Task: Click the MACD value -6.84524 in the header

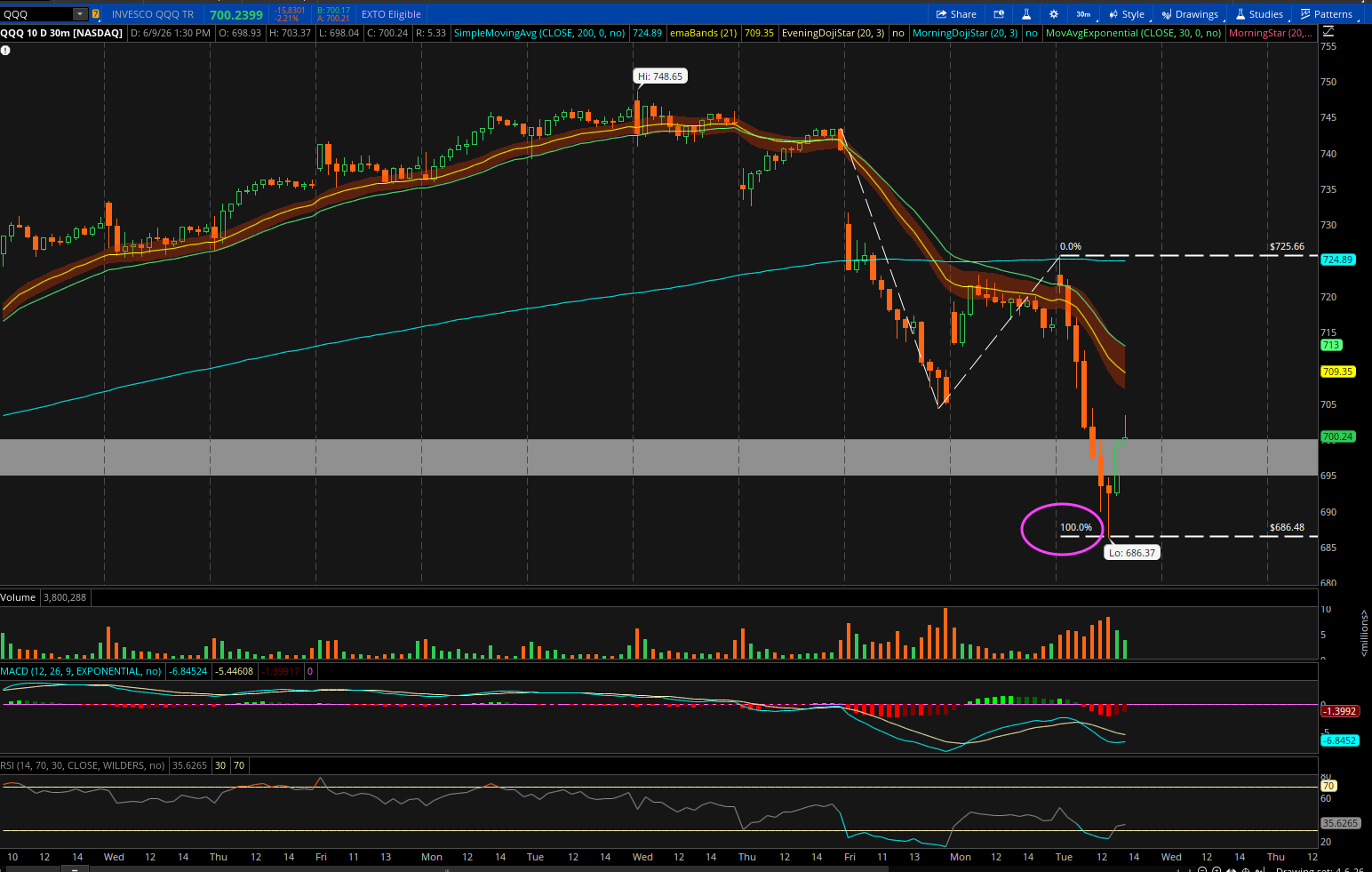Action: [188, 671]
